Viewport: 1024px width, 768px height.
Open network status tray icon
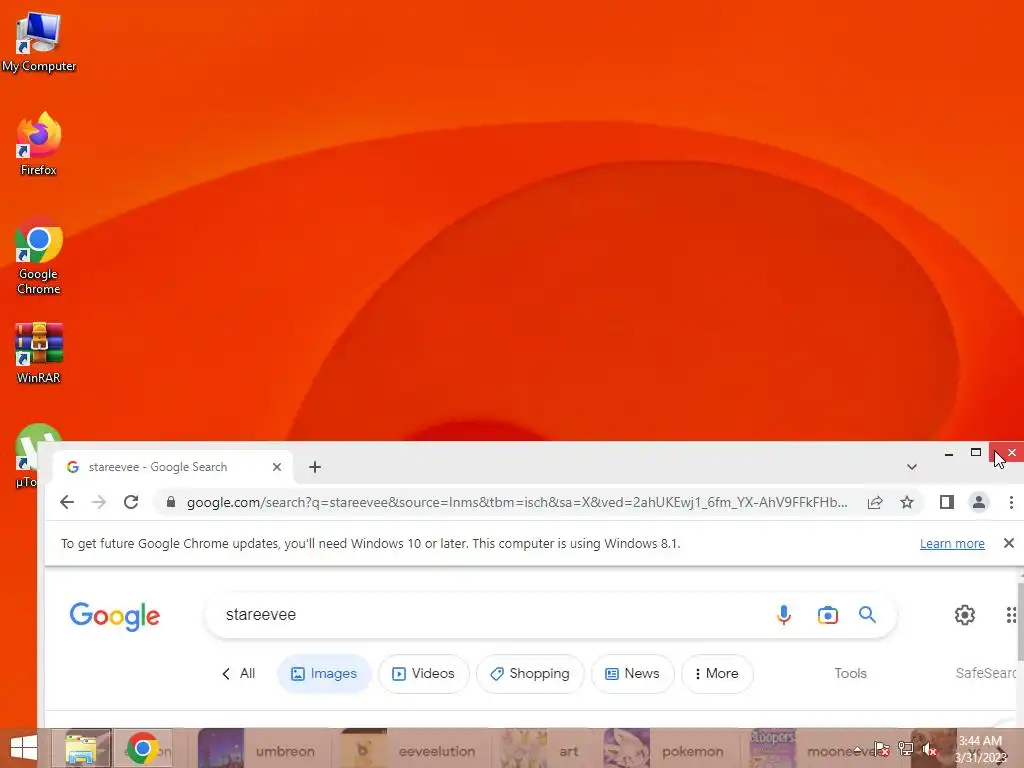tap(905, 749)
